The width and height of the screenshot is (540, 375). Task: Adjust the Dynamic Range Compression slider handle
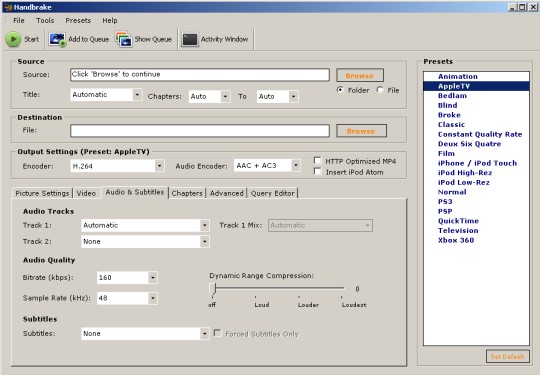[x=213, y=289]
